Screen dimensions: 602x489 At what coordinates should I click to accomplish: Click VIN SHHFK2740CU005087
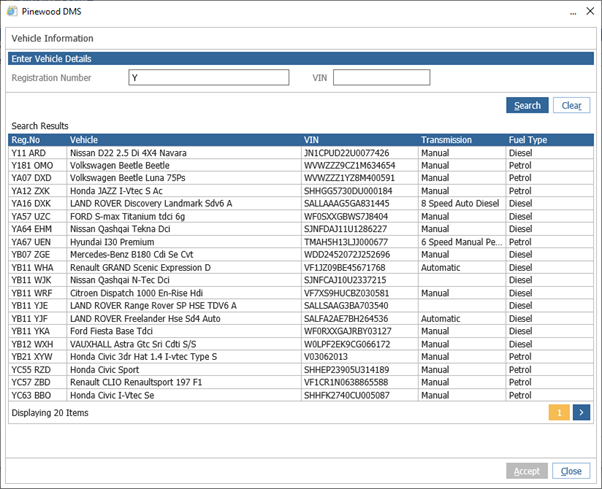347,395
